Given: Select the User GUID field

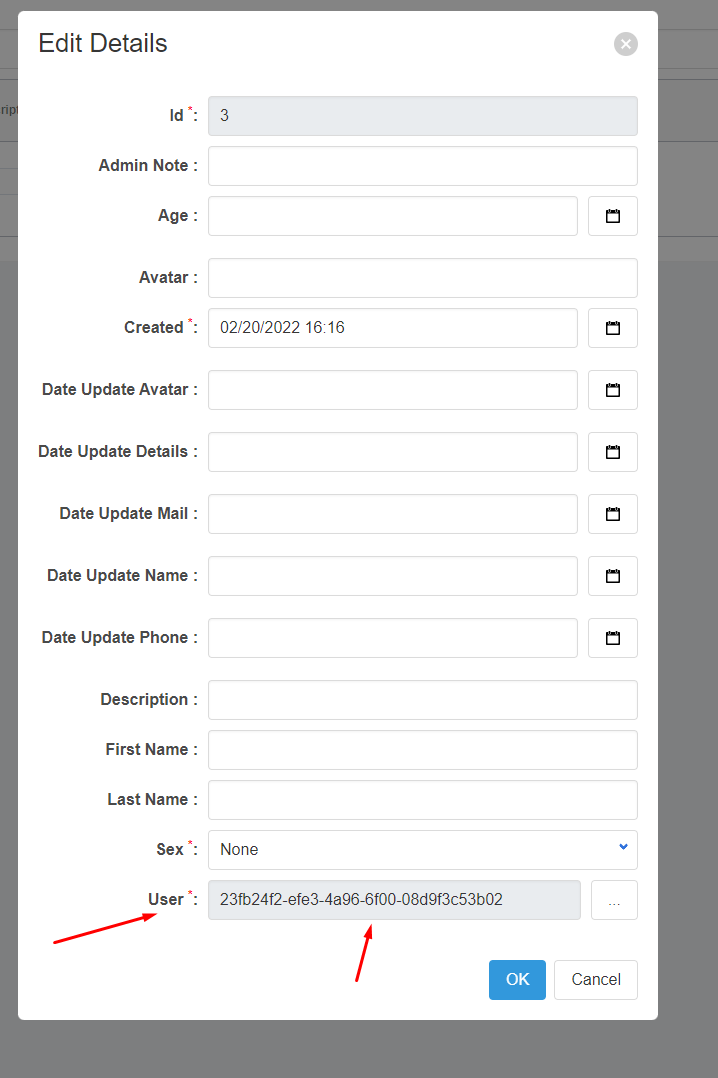Looking at the screenshot, I should [x=392, y=899].
